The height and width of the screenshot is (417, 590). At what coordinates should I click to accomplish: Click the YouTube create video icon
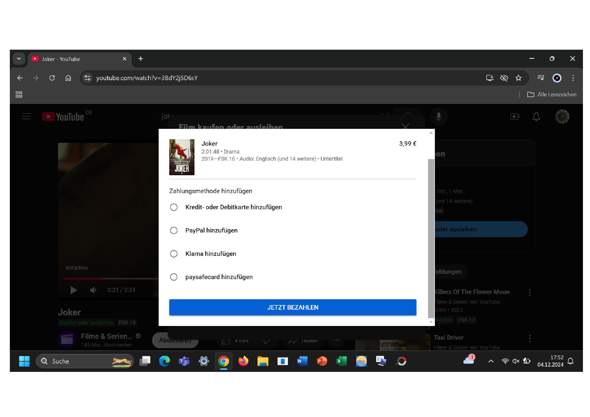click(514, 117)
